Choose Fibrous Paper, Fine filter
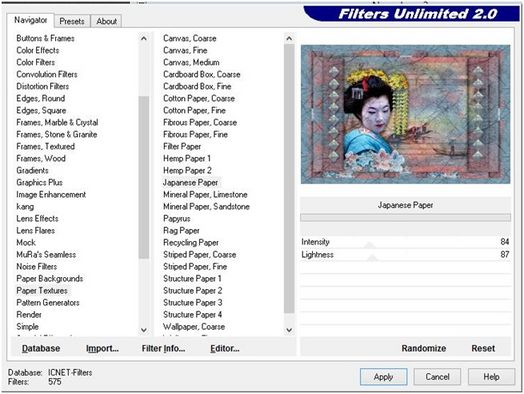This screenshot has height=394, width=524. pyautogui.click(x=195, y=135)
